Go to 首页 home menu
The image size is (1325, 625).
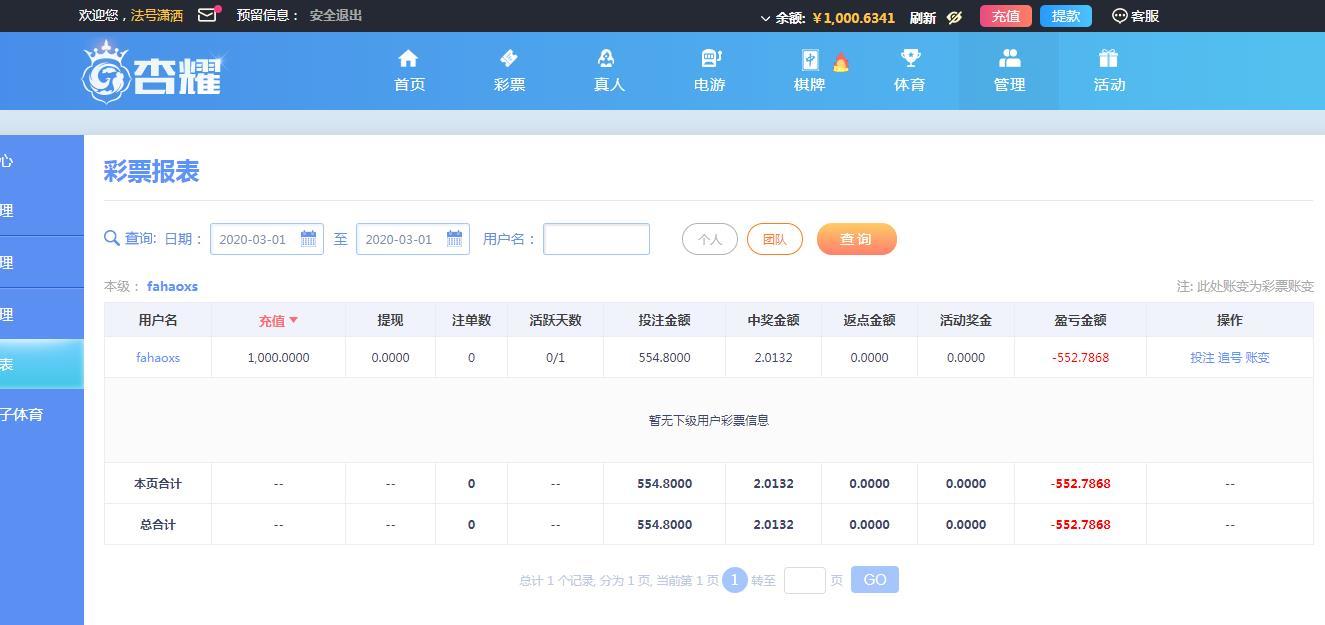409,71
